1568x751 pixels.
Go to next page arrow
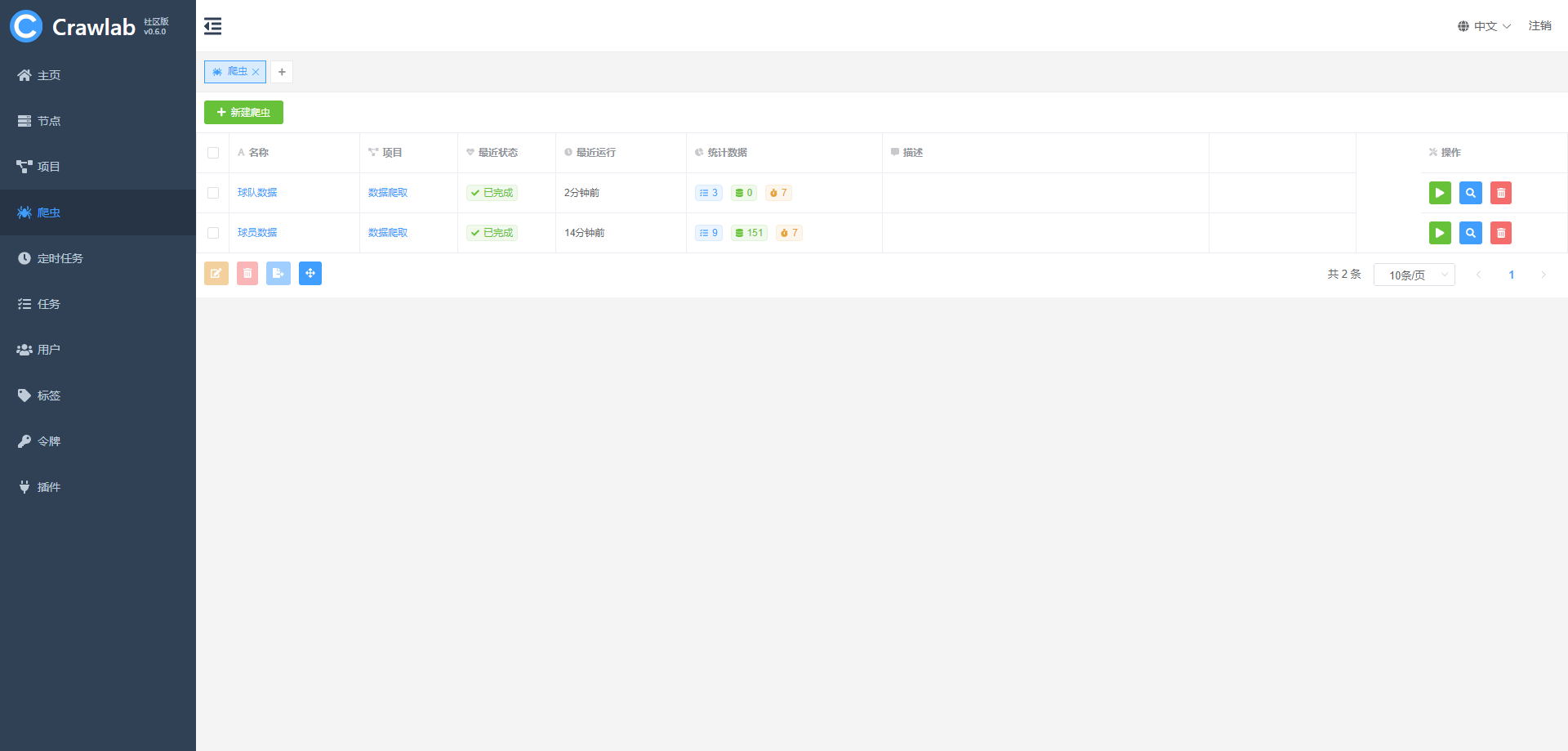(x=1543, y=275)
